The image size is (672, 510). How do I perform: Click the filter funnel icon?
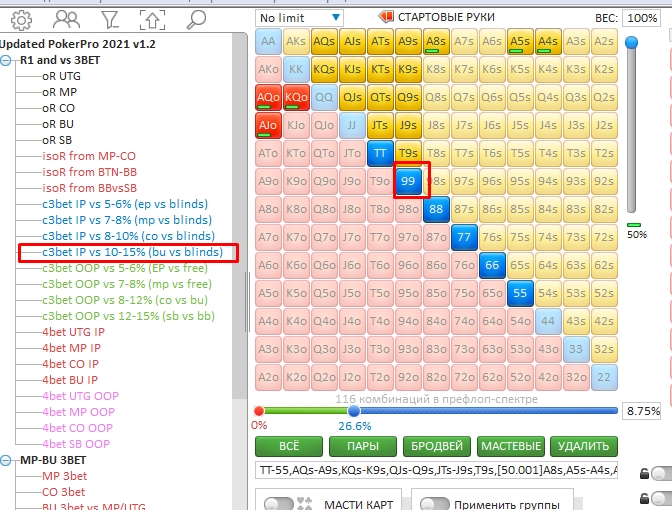110,20
